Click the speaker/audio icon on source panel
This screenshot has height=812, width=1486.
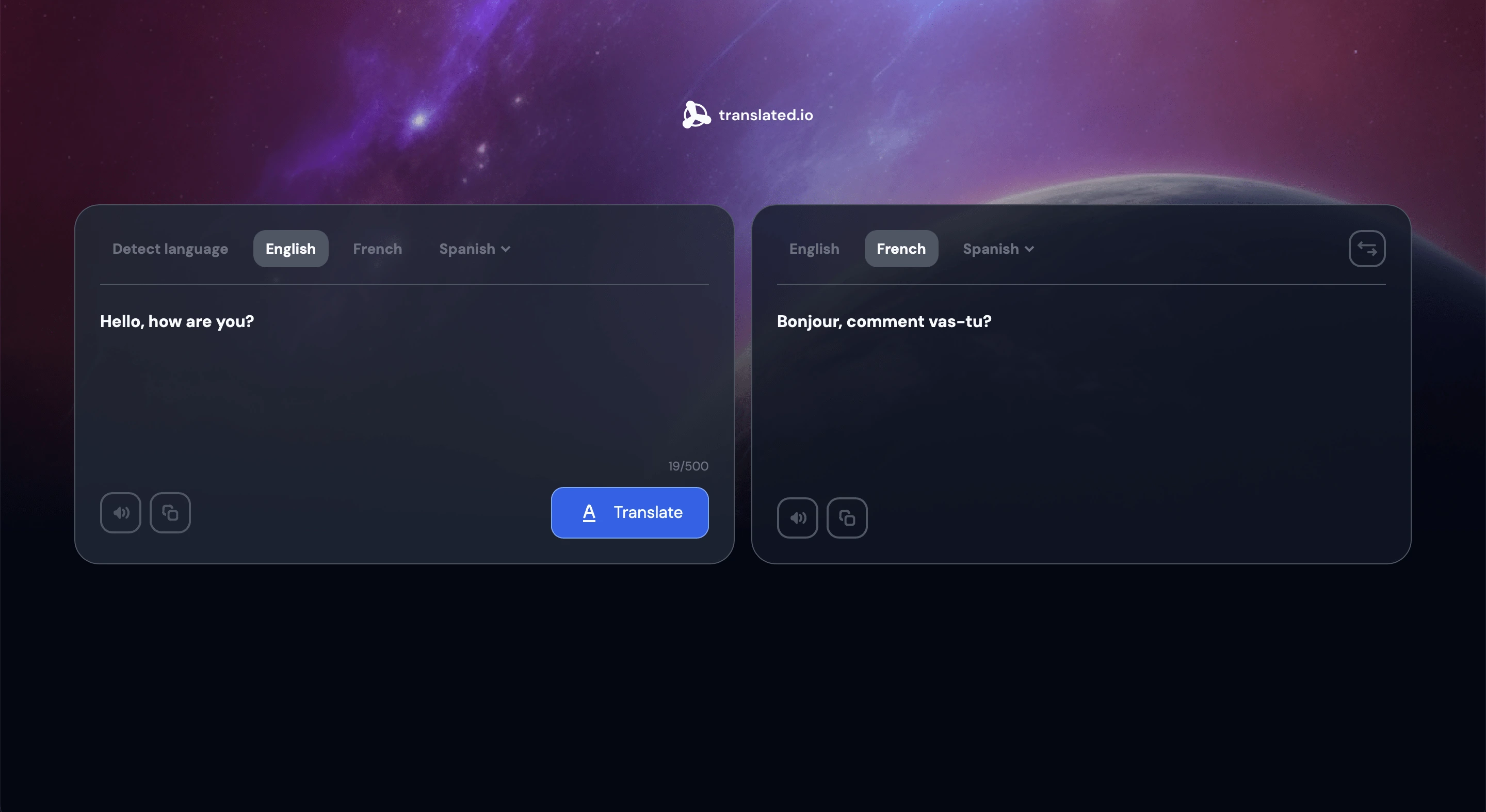pyautogui.click(x=120, y=513)
